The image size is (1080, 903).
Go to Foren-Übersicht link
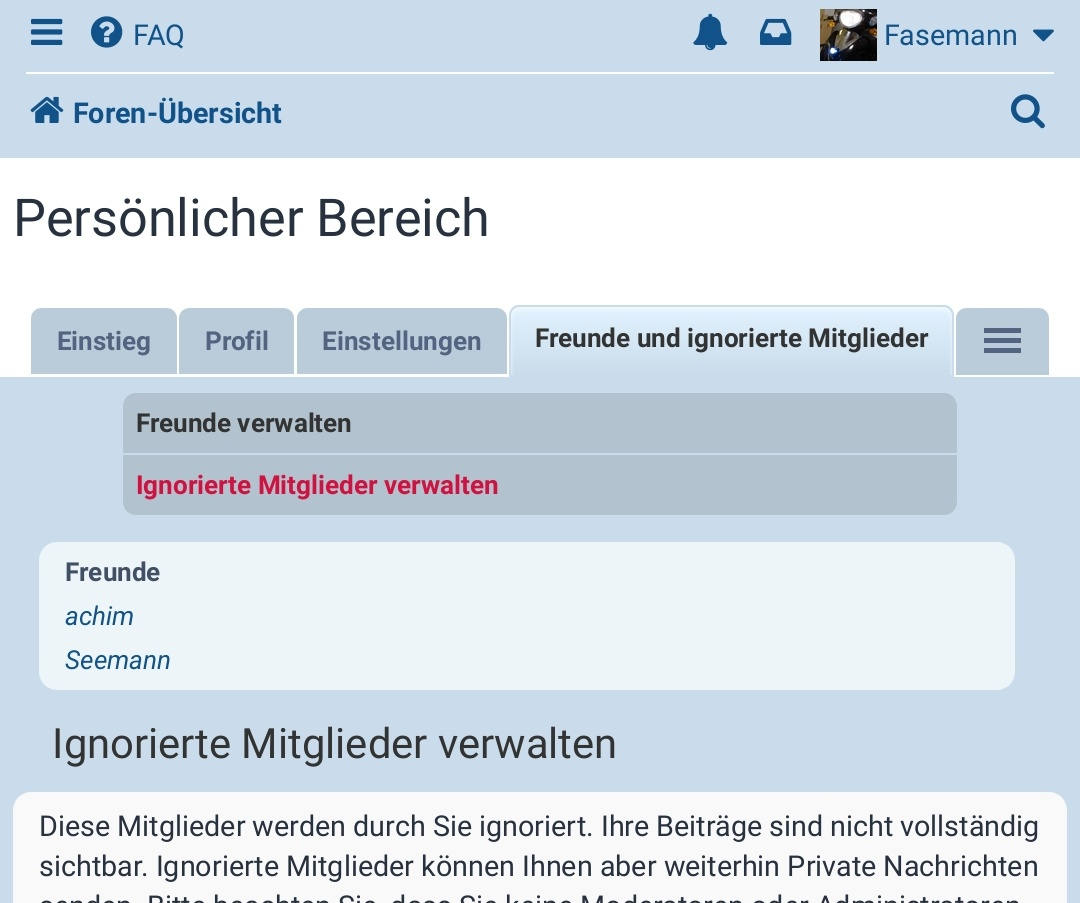click(x=177, y=113)
